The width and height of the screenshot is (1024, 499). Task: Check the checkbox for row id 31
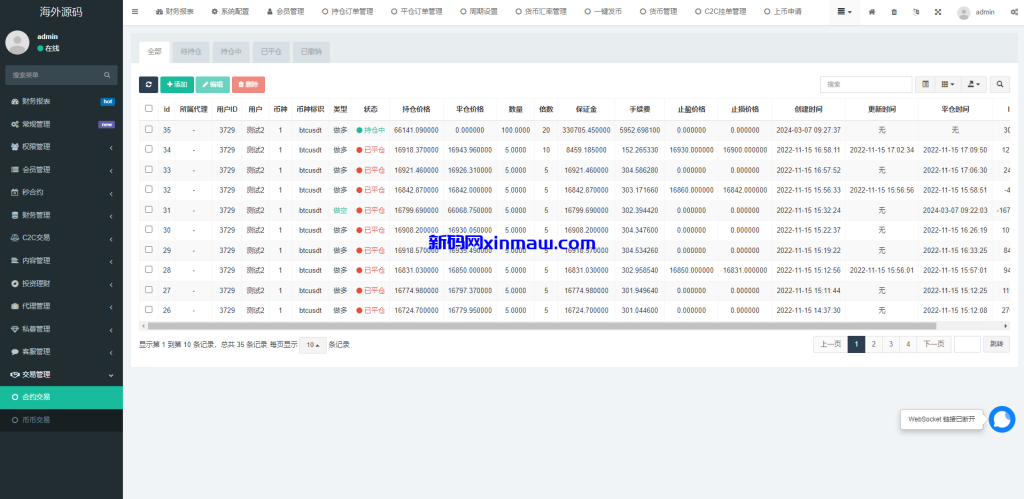(x=149, y=210)
